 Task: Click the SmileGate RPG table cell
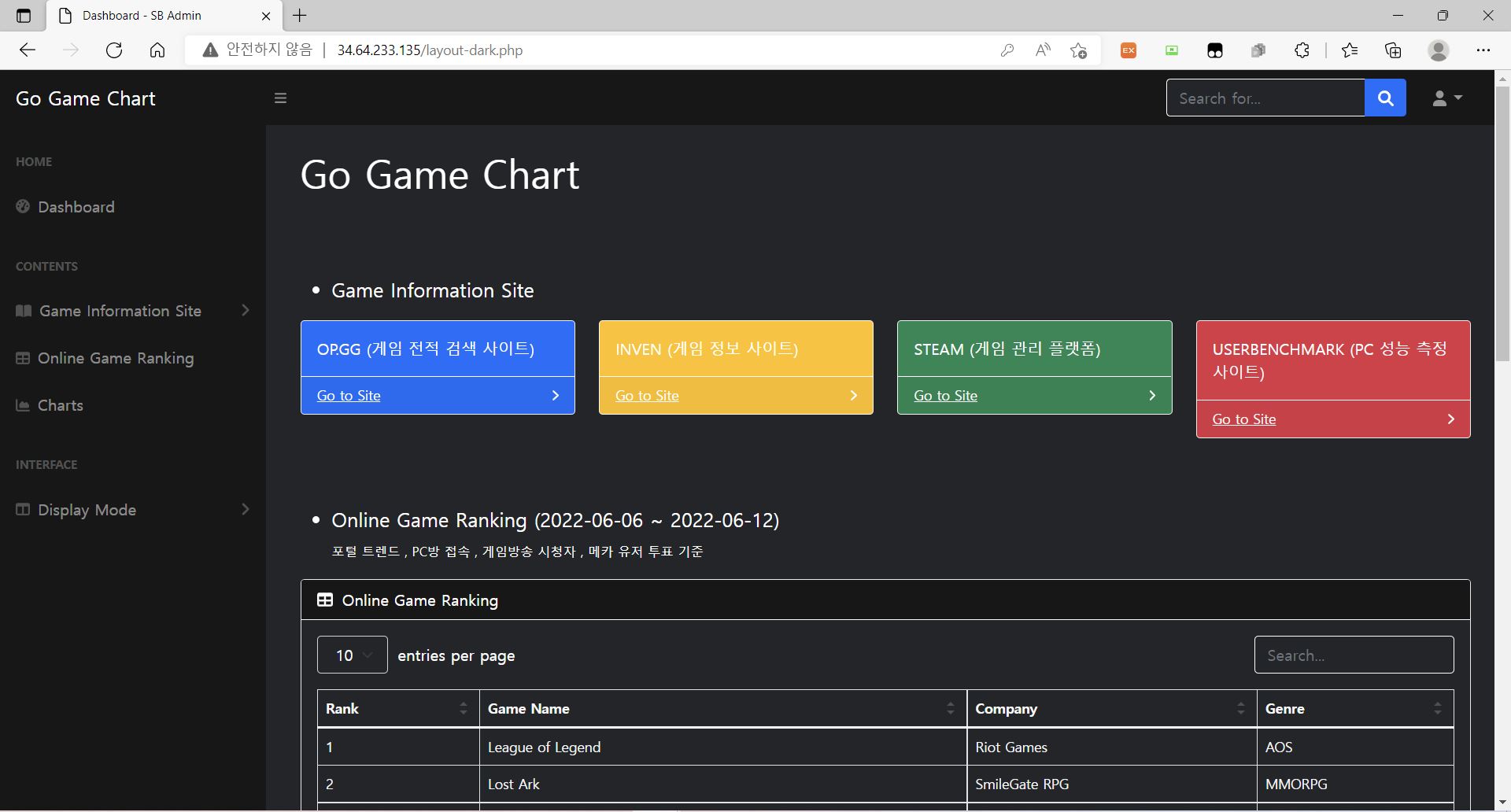click(1111, 784)
